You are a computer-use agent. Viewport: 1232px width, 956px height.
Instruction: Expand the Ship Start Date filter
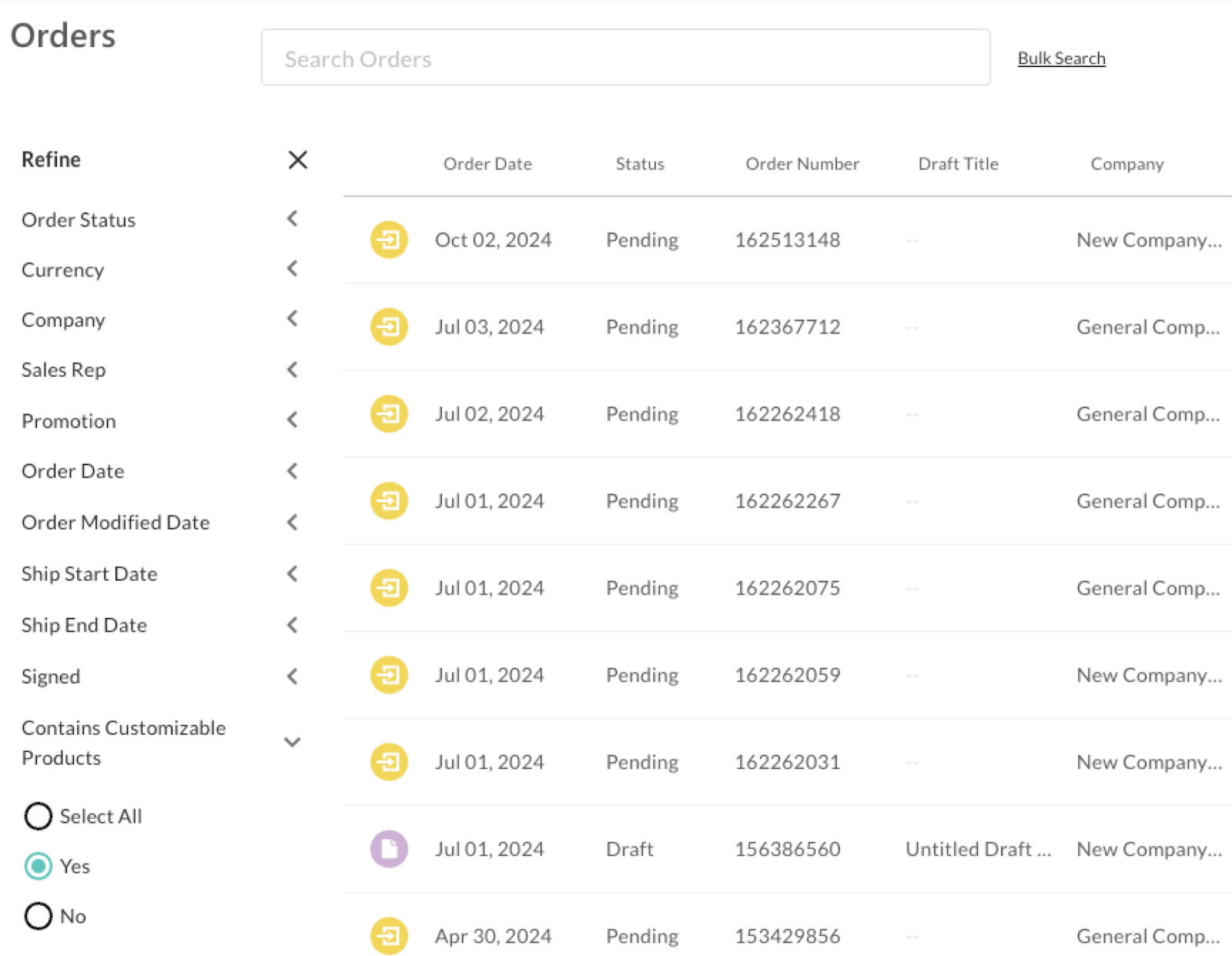tap(293, 573)
